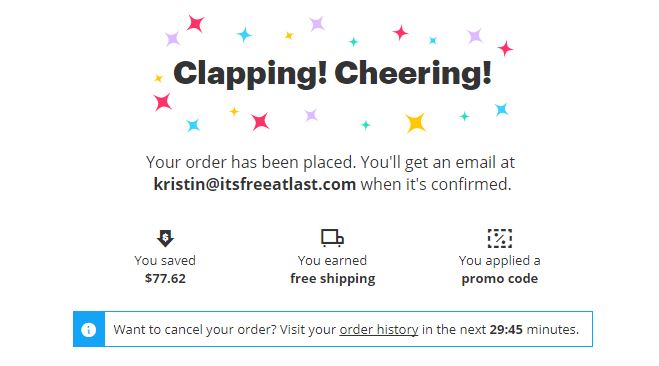This screenshot has height=366, width=659.
Task: Click the "Want to cancel your order?" text
Action: click(x=195, y=329)
